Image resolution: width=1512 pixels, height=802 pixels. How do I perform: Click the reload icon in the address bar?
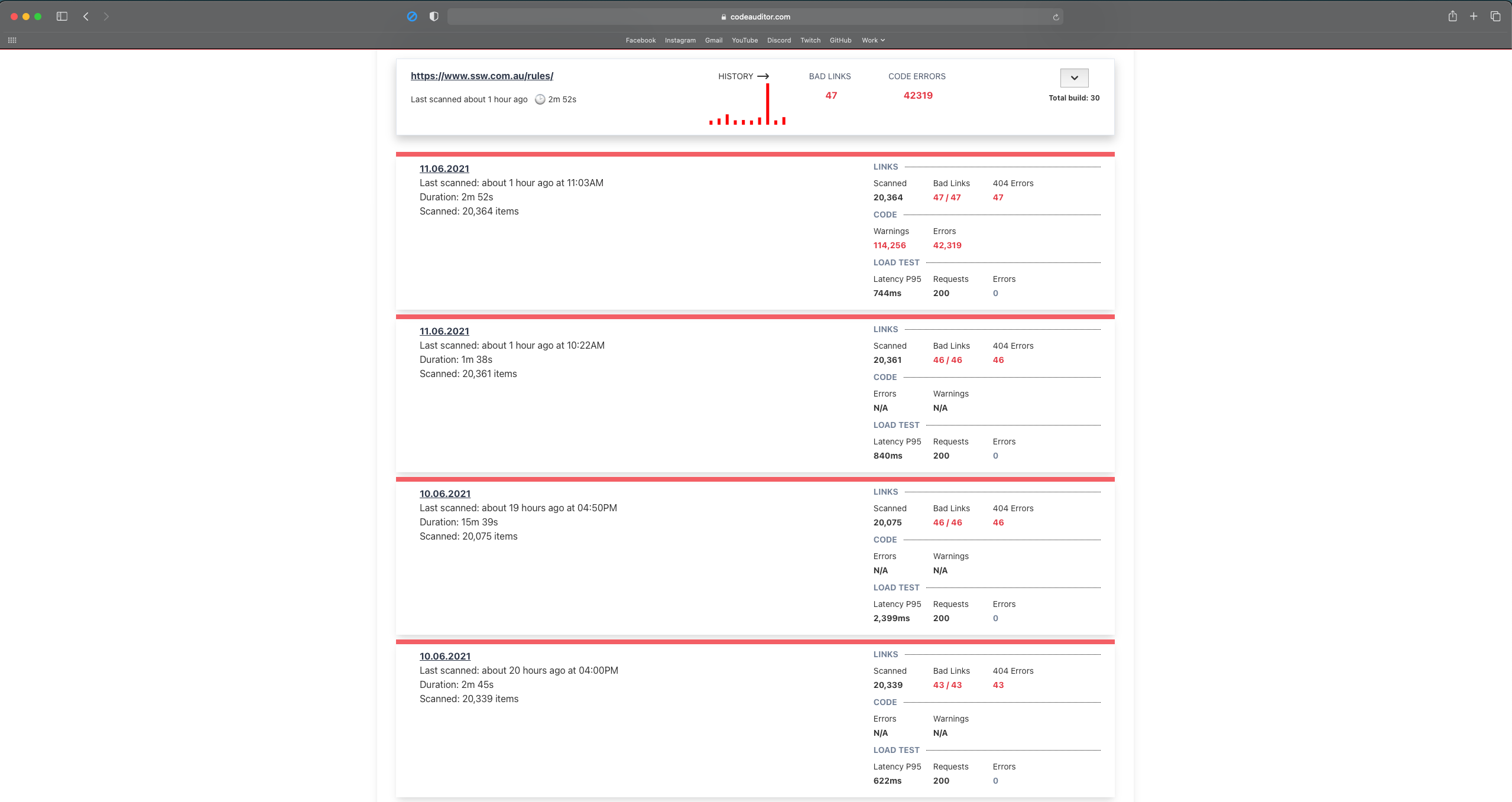(1055, 17)
